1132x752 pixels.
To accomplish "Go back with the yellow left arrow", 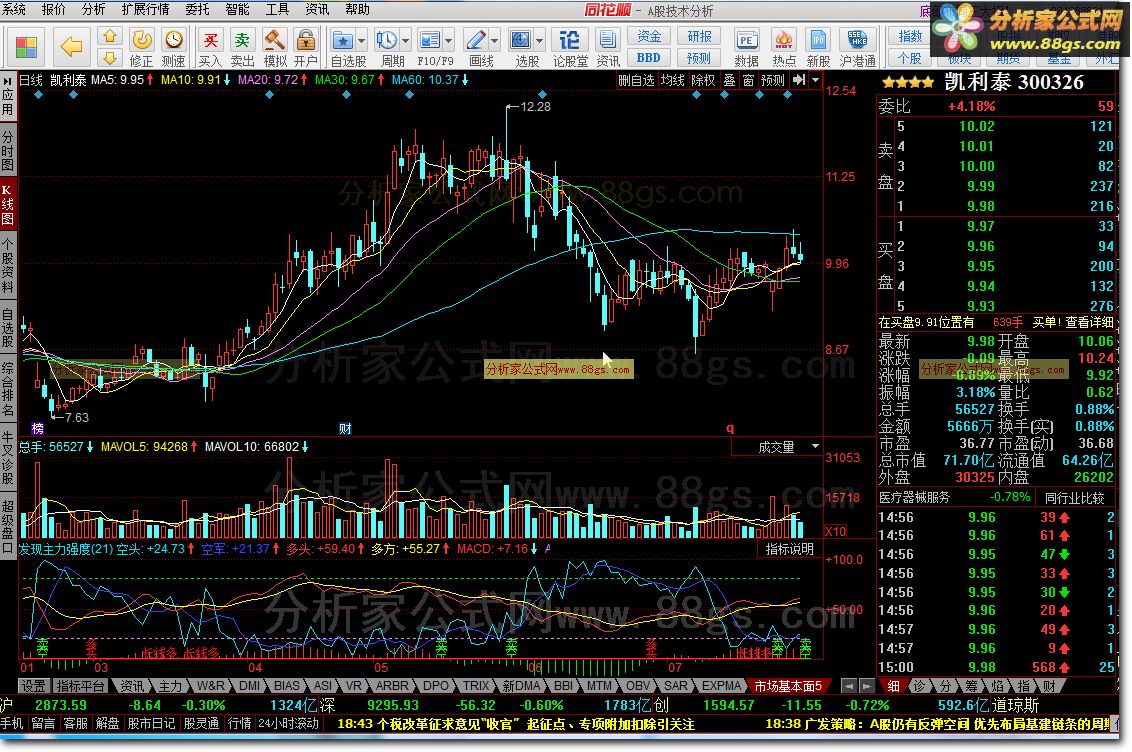I will tap(71, 47).
